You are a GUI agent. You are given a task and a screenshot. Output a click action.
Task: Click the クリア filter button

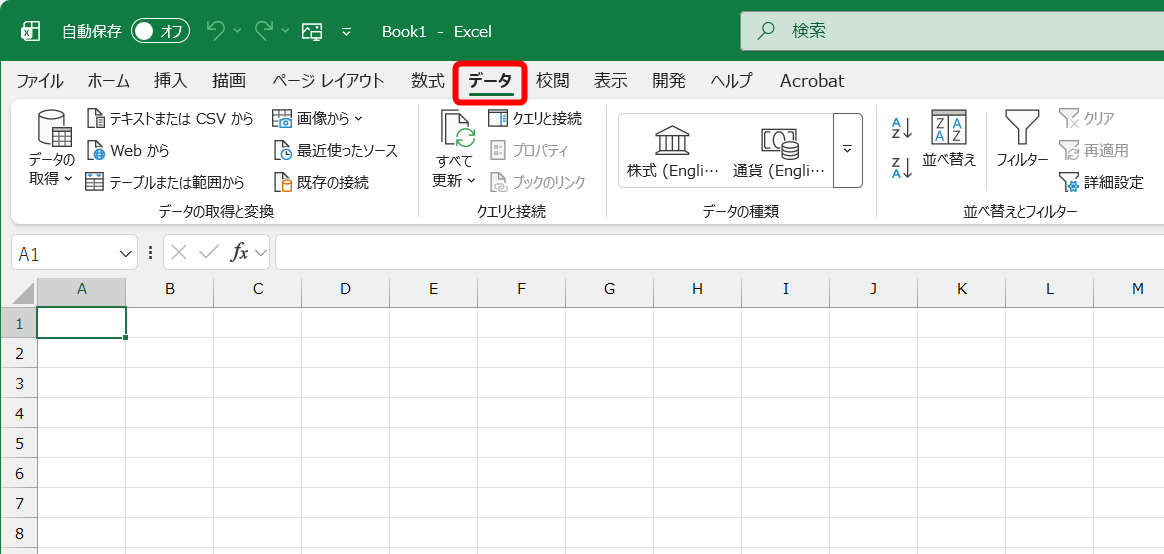[1088, 118]
